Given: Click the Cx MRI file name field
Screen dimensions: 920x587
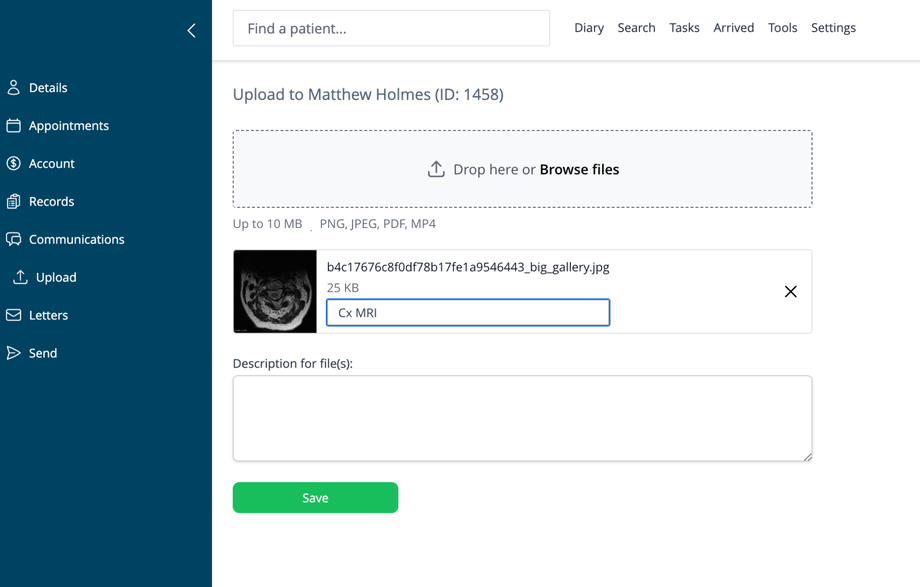Looking at the screenshot, I should point(468,313).
